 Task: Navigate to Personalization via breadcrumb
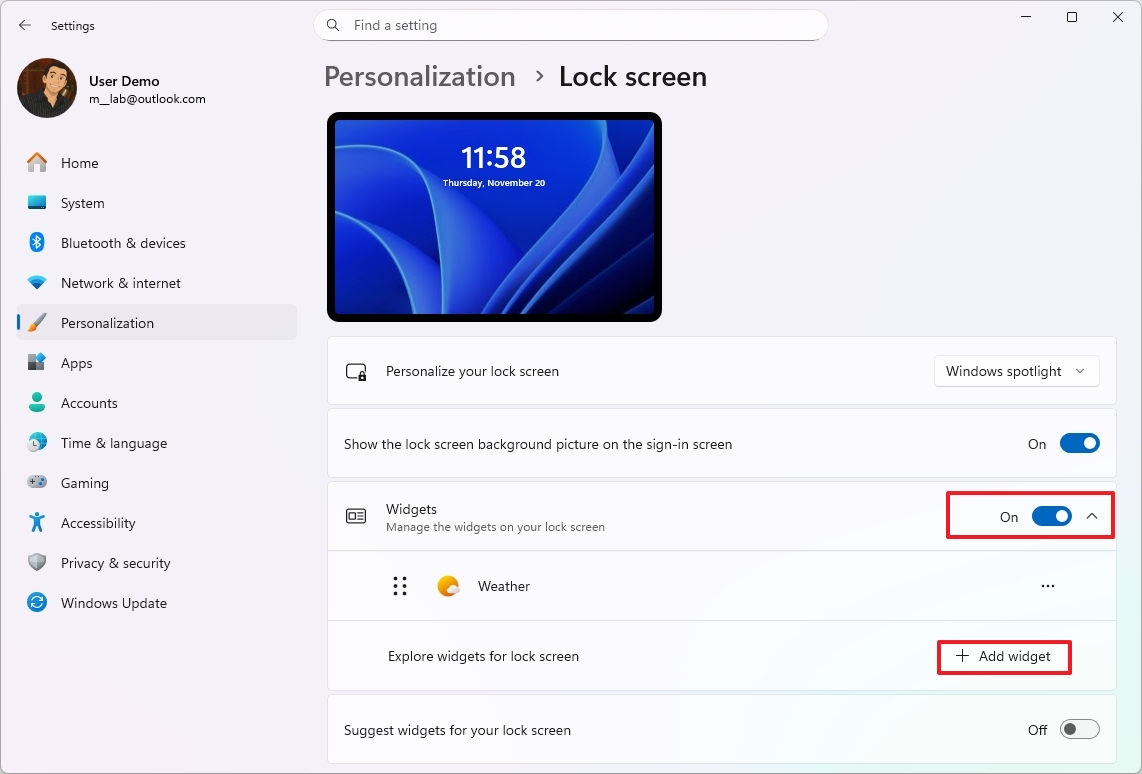tap(419, 76)
